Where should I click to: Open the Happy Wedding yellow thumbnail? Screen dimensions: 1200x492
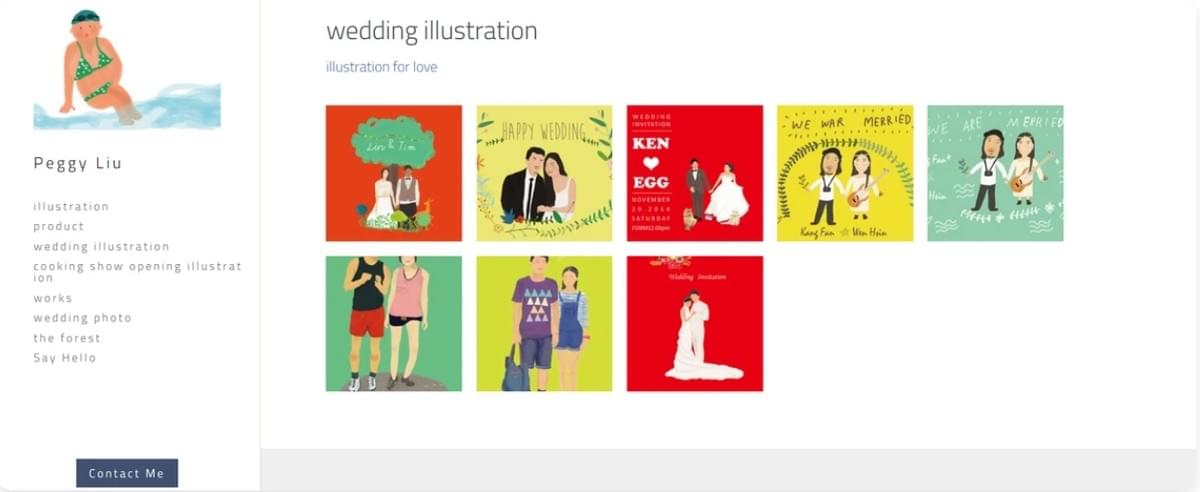coord(544,173)
